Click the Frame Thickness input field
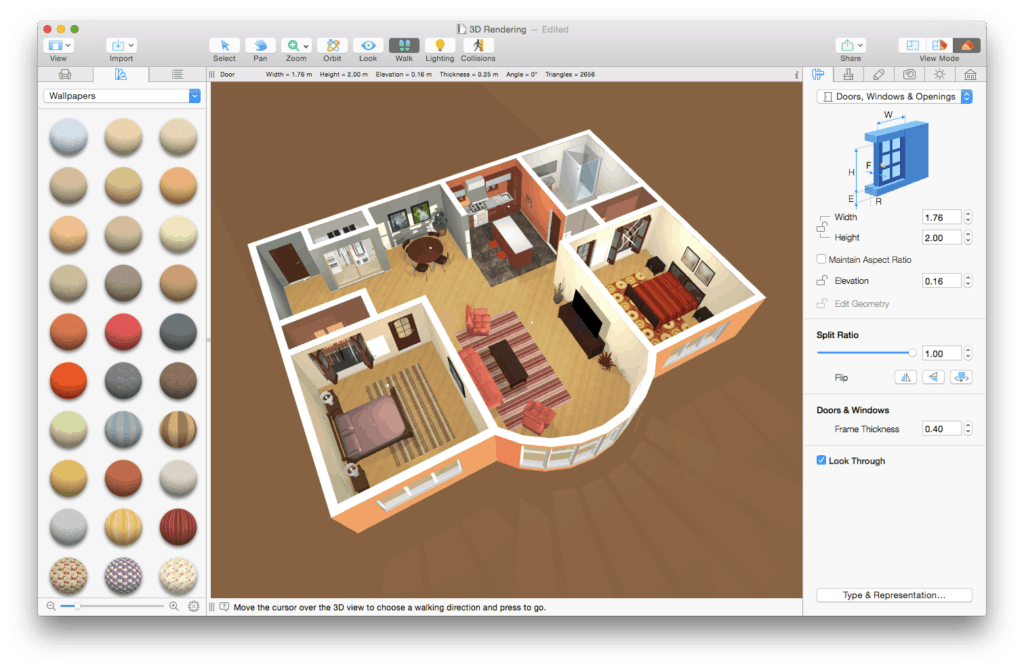The width and height of the screenshot is (1024, 670). tap(941, 429)
